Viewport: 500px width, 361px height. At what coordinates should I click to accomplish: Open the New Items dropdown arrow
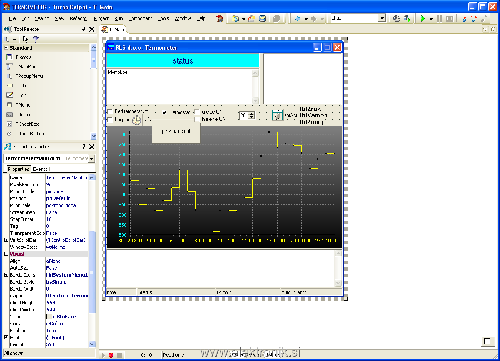(x=243, y=19)
